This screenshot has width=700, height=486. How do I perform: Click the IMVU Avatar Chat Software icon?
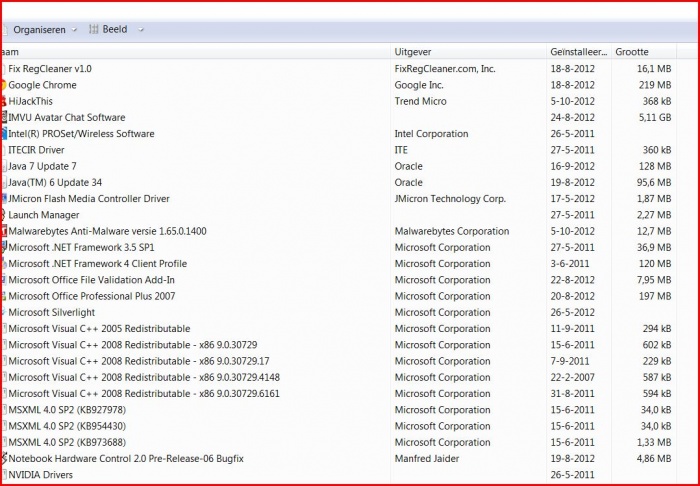4,117
